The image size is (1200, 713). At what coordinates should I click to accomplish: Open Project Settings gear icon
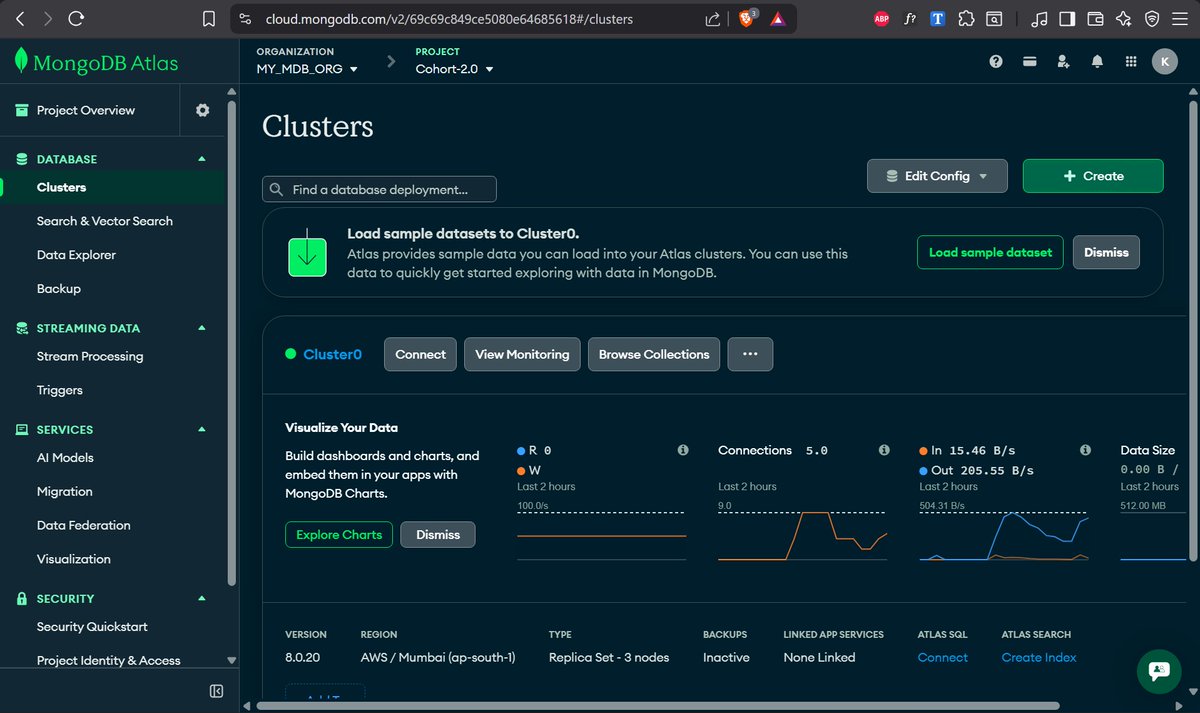point(203,110)
